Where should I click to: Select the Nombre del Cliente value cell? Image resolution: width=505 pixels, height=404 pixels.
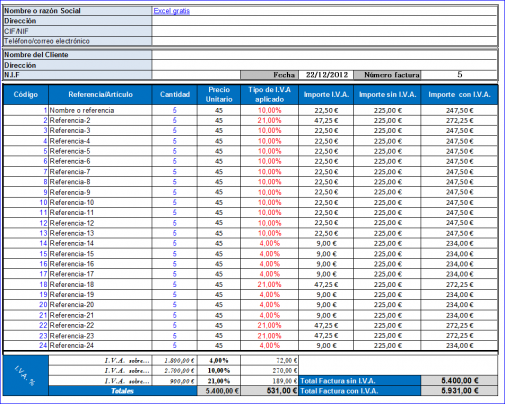[x=324, y=55]
